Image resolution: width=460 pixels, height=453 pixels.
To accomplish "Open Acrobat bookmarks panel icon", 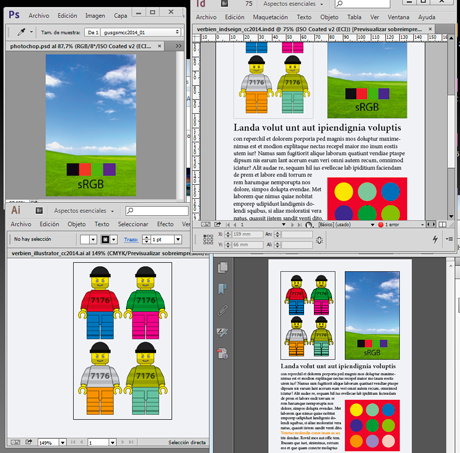I will pos(222,289).
